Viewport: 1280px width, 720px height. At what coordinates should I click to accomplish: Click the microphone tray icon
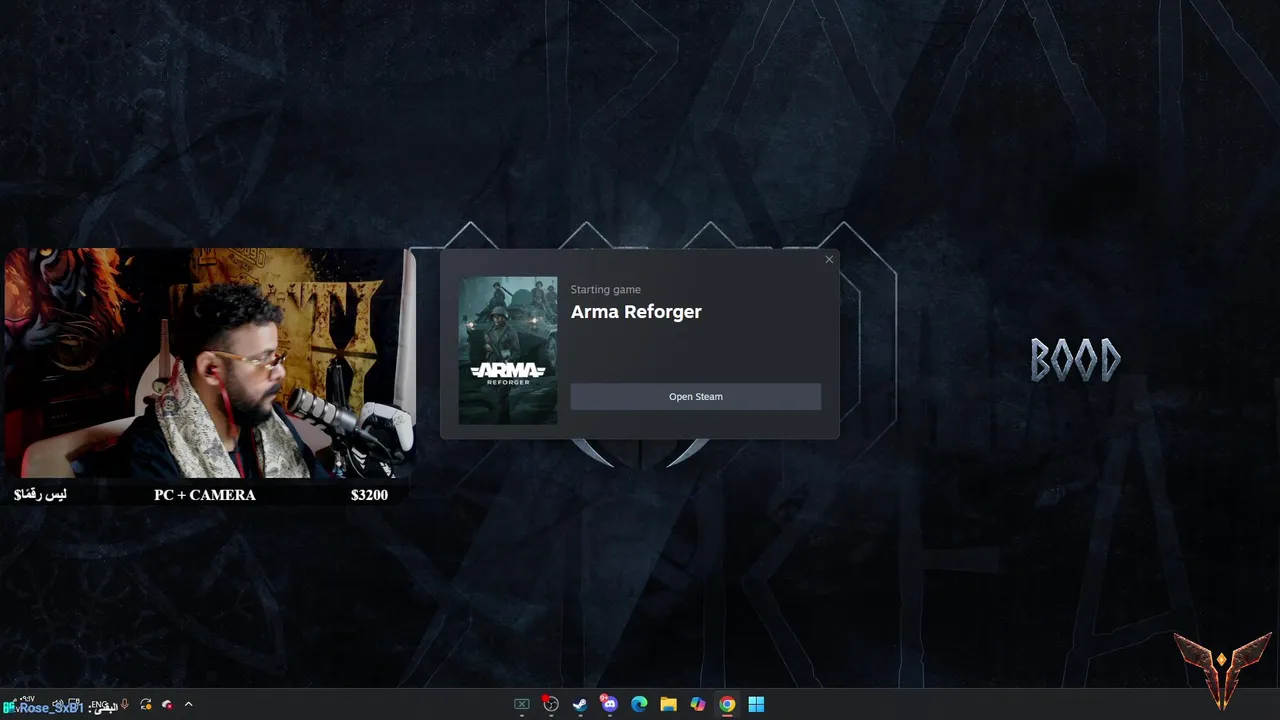pyautogui.click(x=125, y=704)
